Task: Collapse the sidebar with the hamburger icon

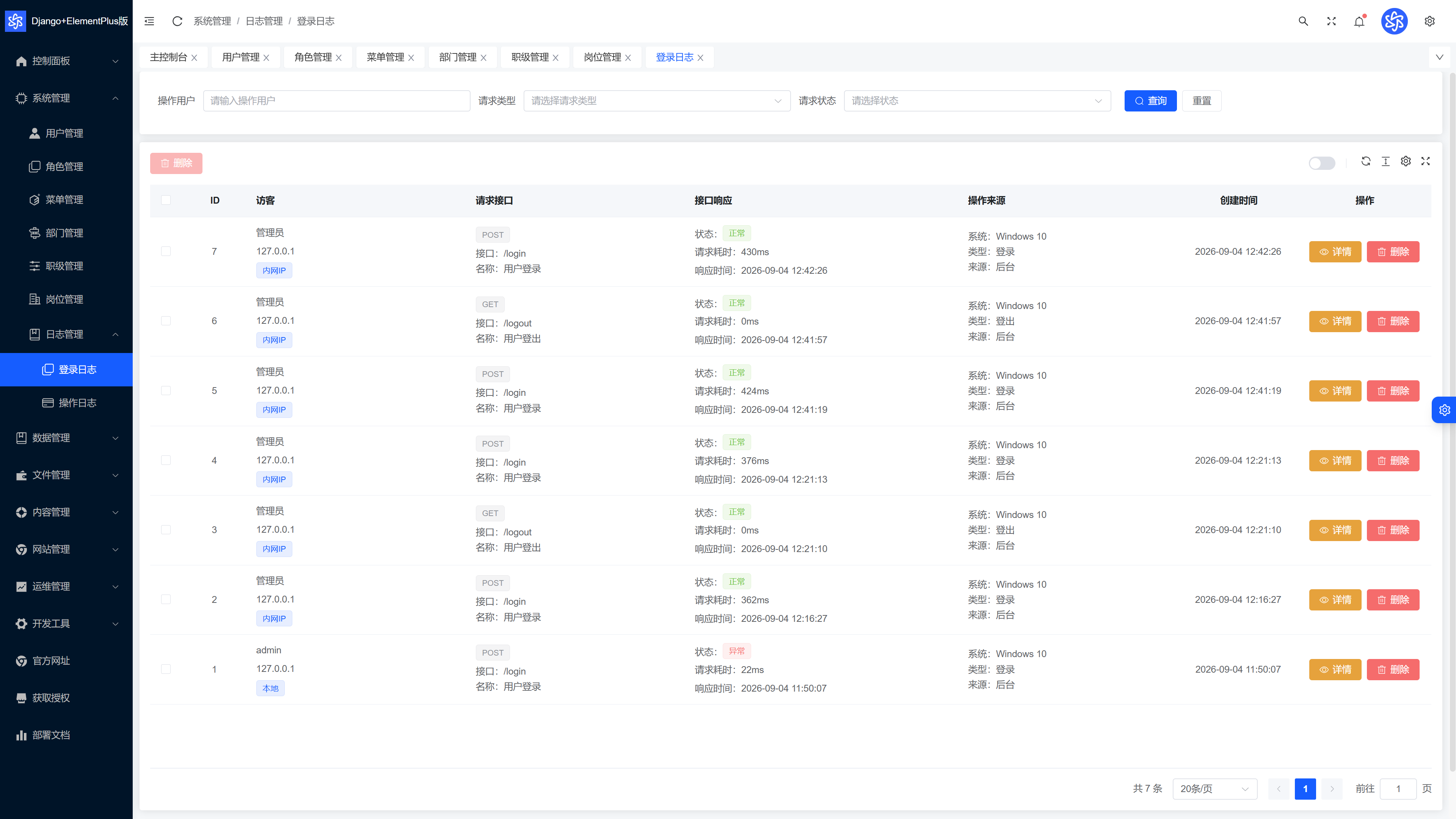Action: click(149, 21)
